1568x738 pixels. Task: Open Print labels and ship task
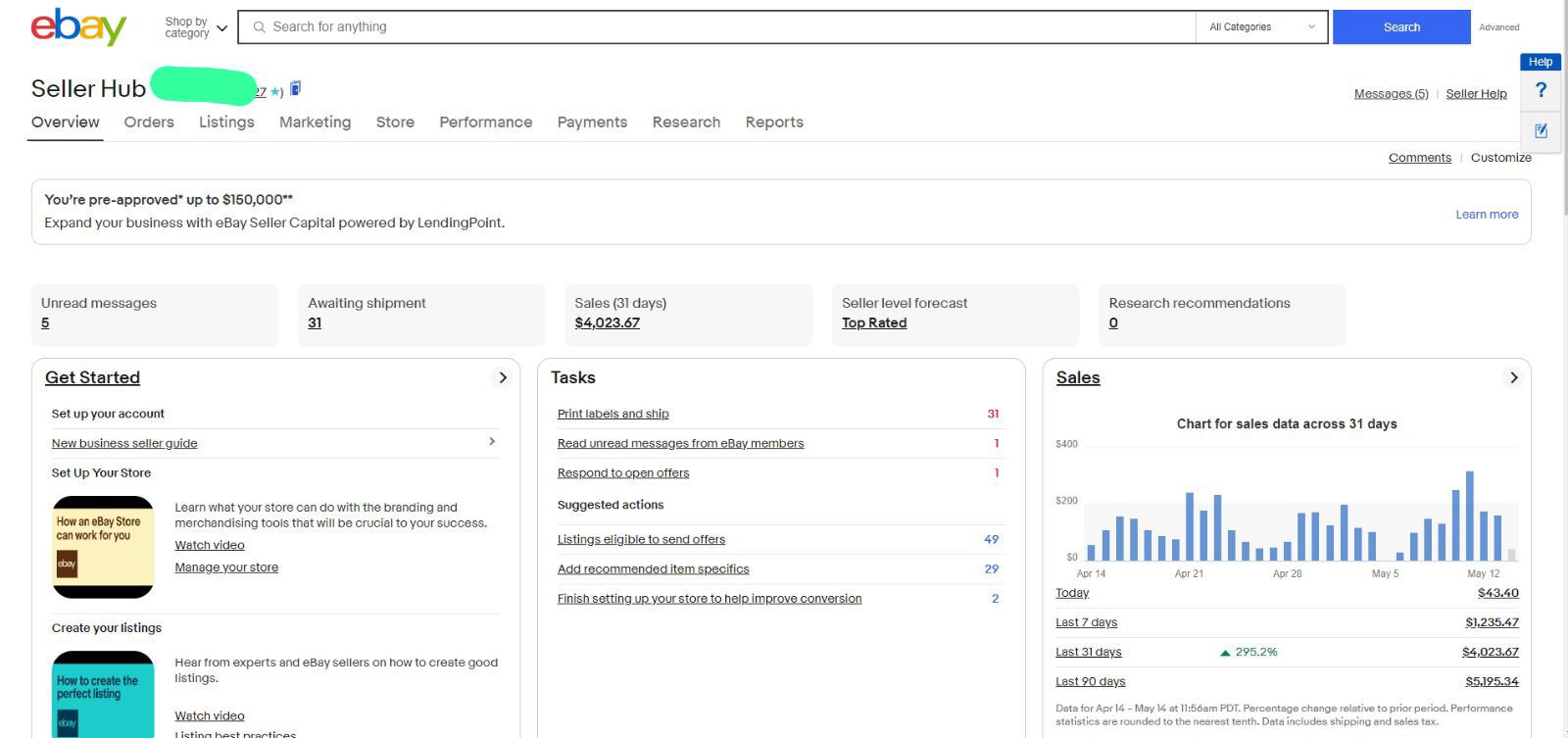coord(613,414)
